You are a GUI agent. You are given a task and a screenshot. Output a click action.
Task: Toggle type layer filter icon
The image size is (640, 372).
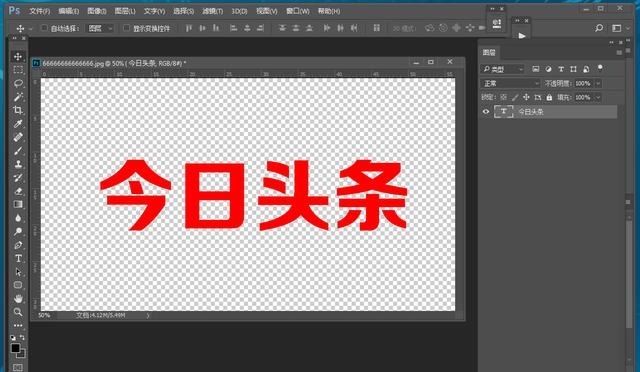[x=561, y=69]
